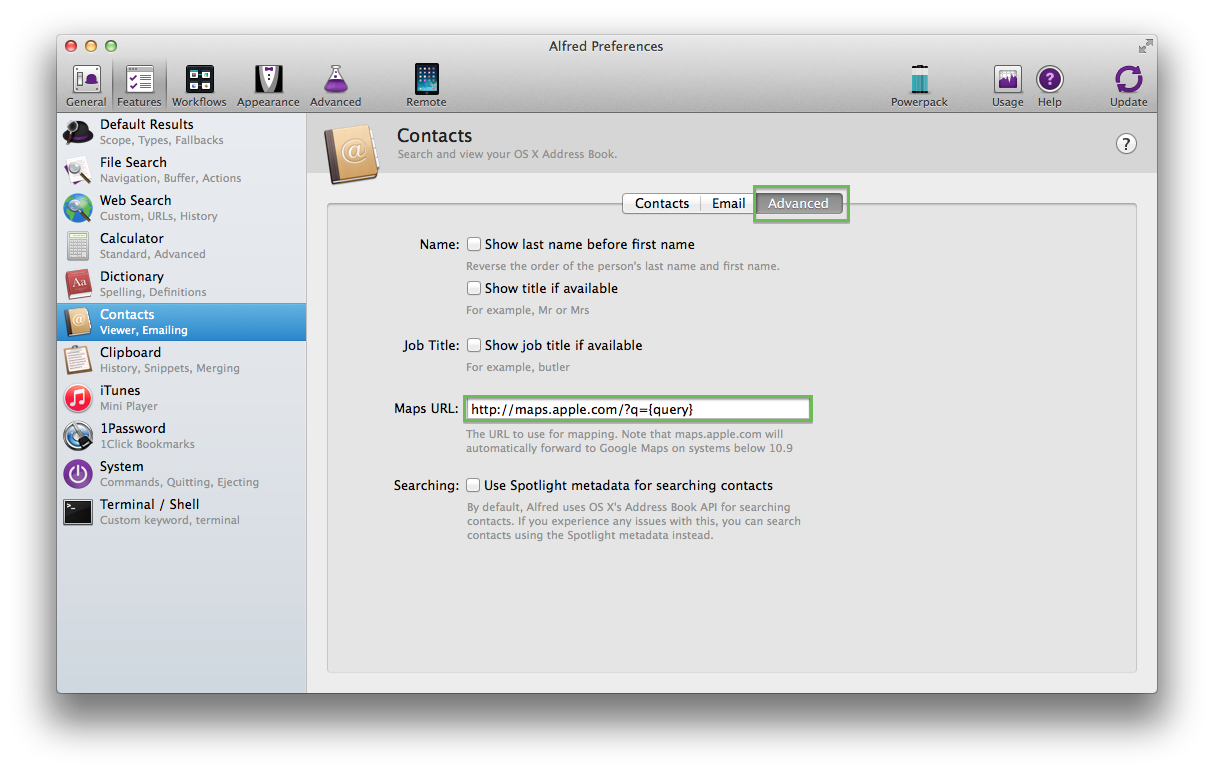Select the Calculator sidebar icon
Image resolution: width=1214 pixels, height=772 pixels.
point(79,246)
